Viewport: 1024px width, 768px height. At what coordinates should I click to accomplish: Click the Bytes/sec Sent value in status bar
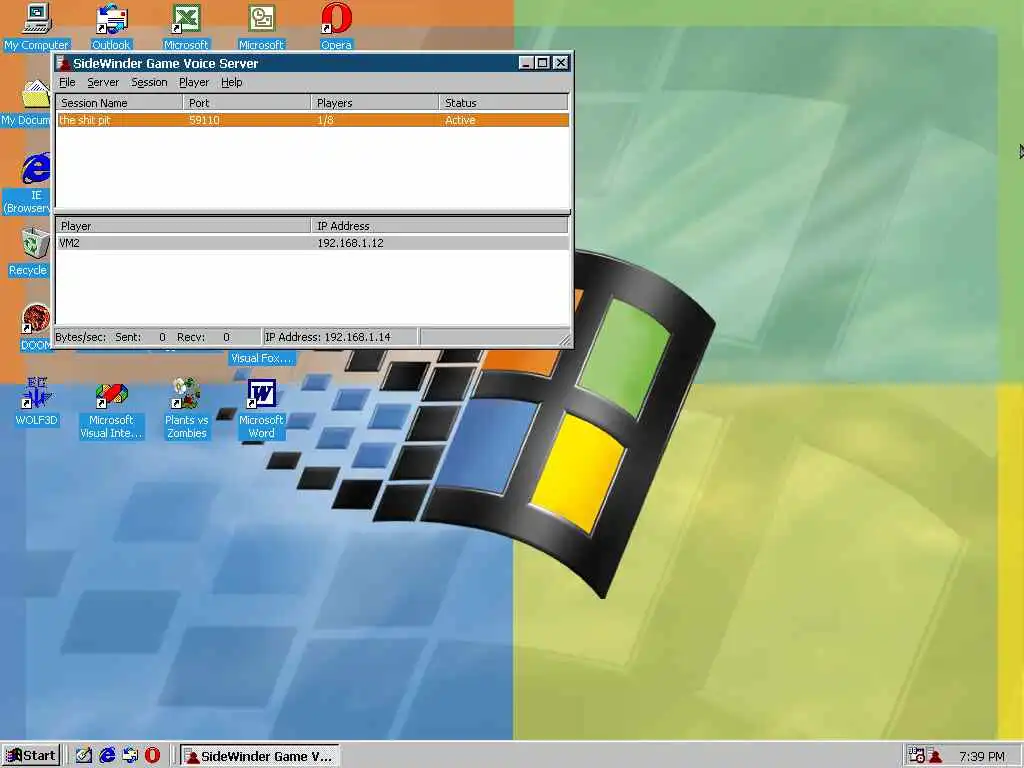click(162, 337)
